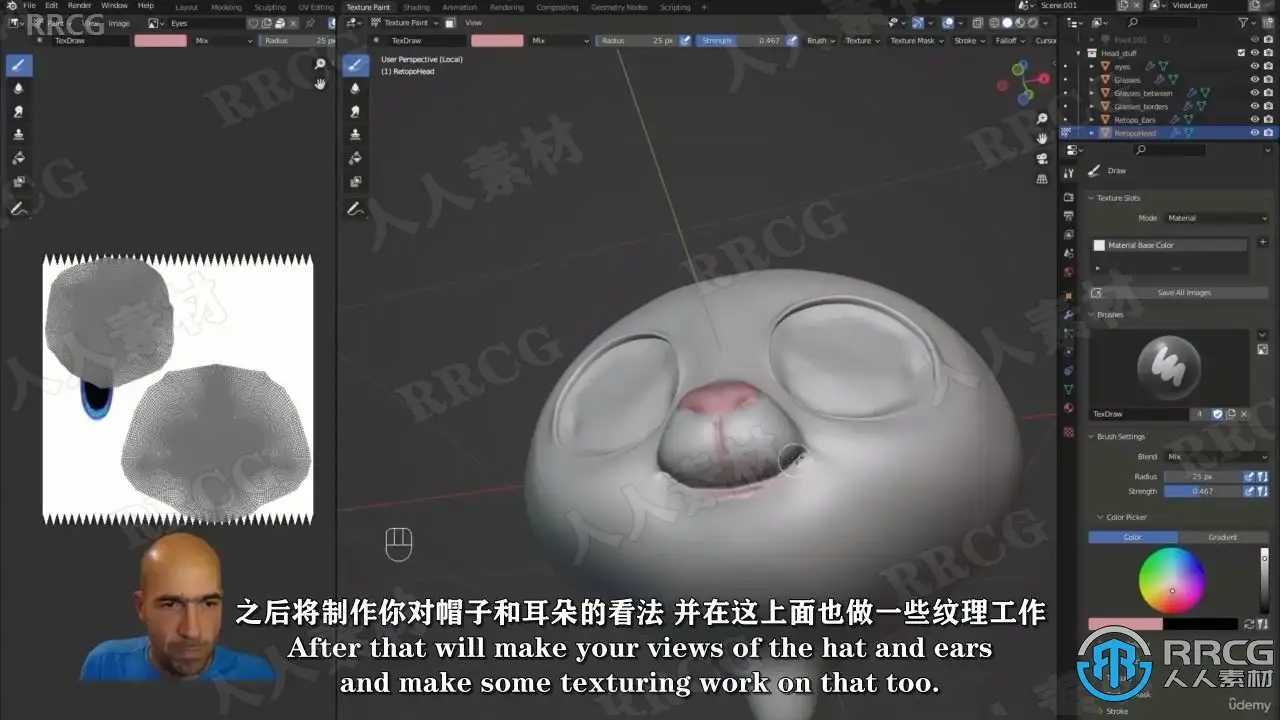Switch to orthographic grid view icon
This screenshot has height=720, width=1280.
(1042, 178)
